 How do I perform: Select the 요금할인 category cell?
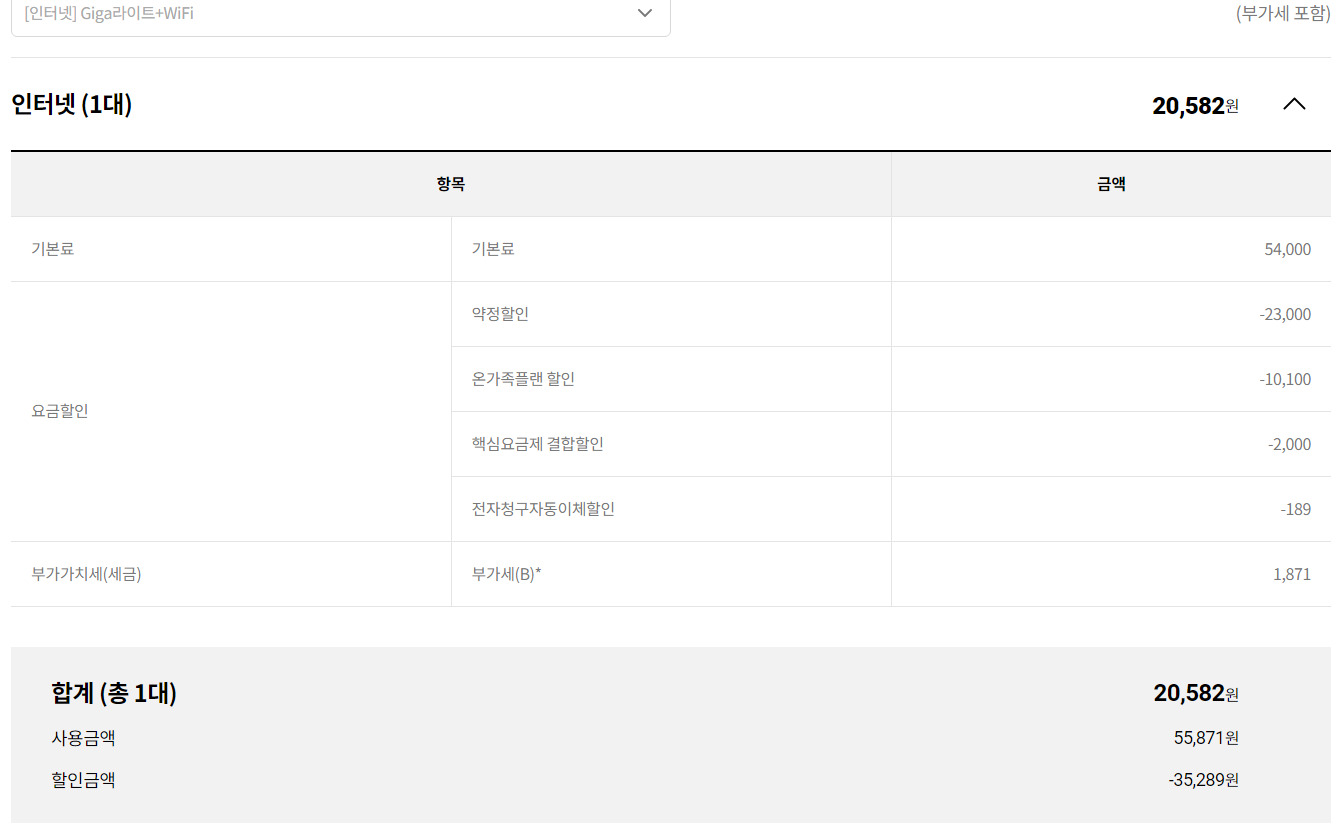click(x=60, y=411)
